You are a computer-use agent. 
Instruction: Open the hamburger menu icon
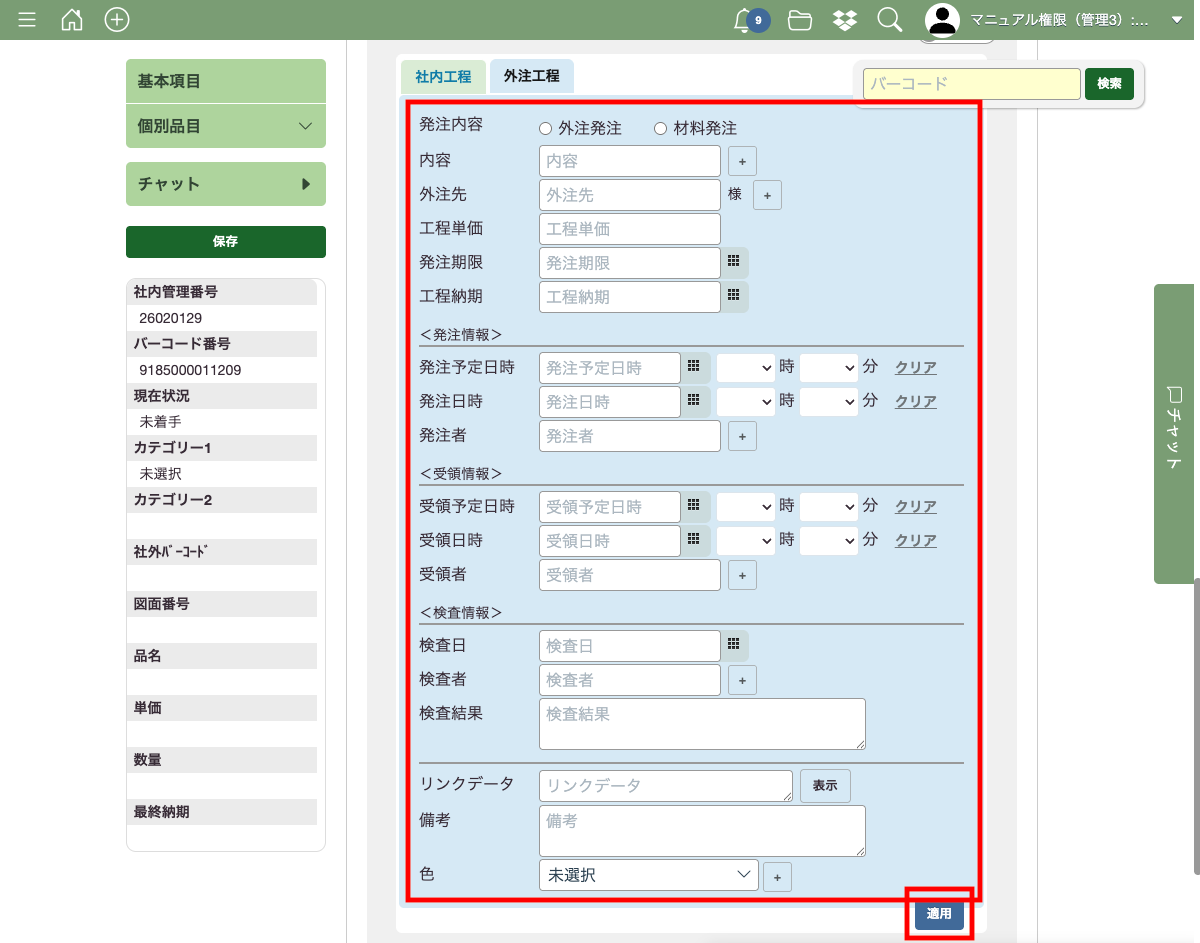coord(27,20)
